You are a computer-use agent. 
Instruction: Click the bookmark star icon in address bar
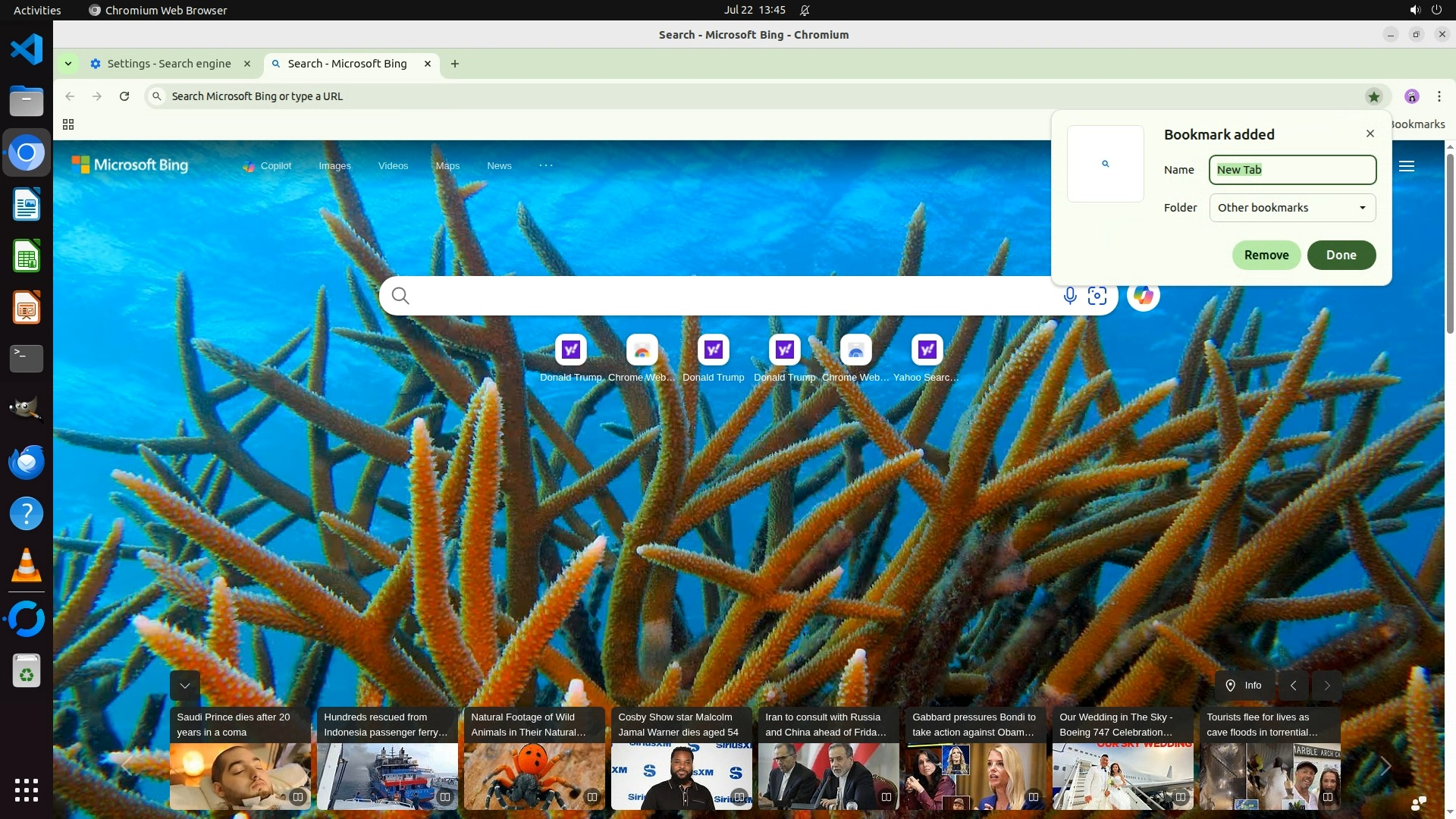(1374, 96)
